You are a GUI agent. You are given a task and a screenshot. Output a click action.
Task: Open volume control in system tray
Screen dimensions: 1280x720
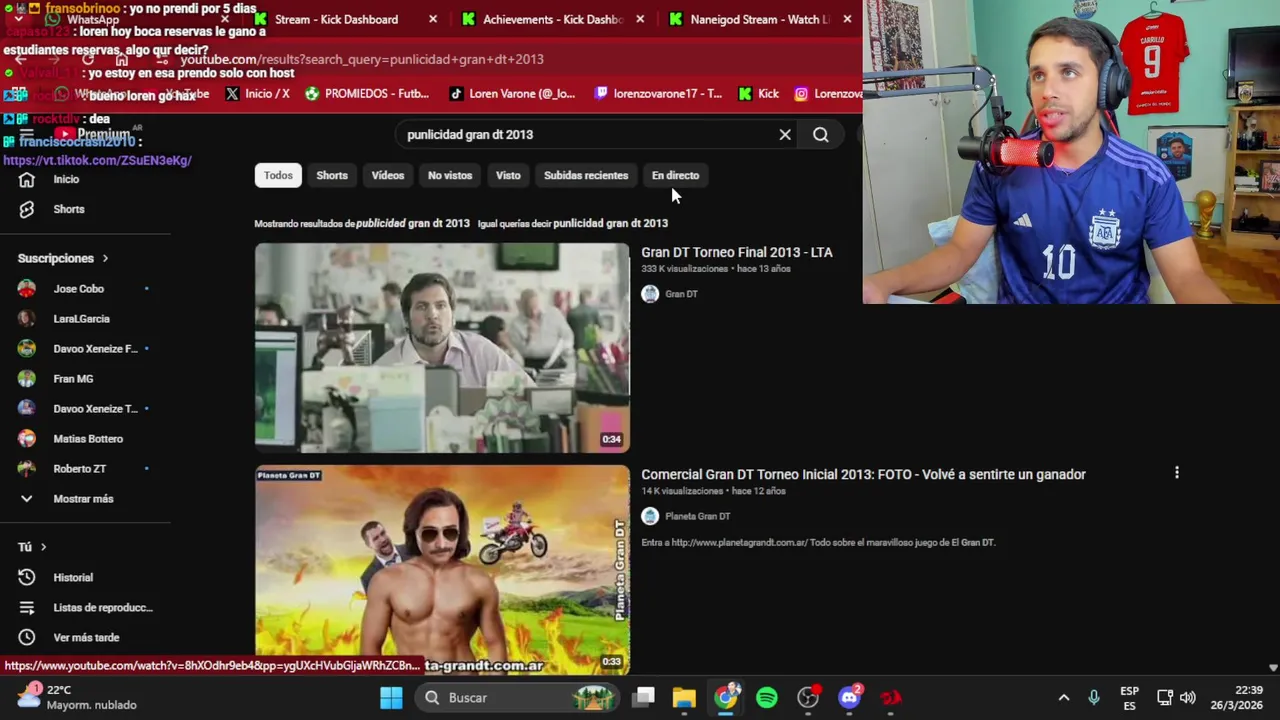pyautogui.click(x=1188, y=697)
